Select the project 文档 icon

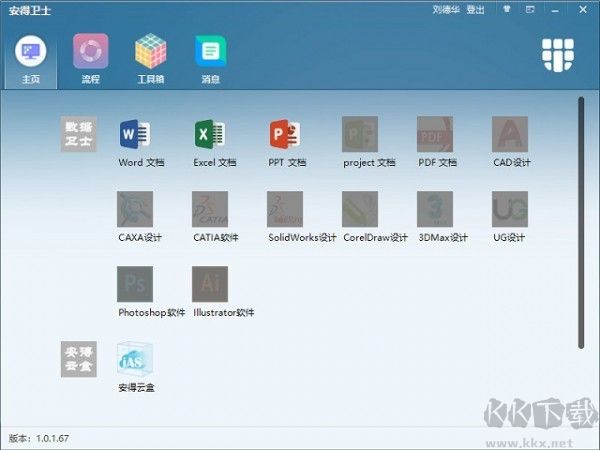[x=360, y=134]
